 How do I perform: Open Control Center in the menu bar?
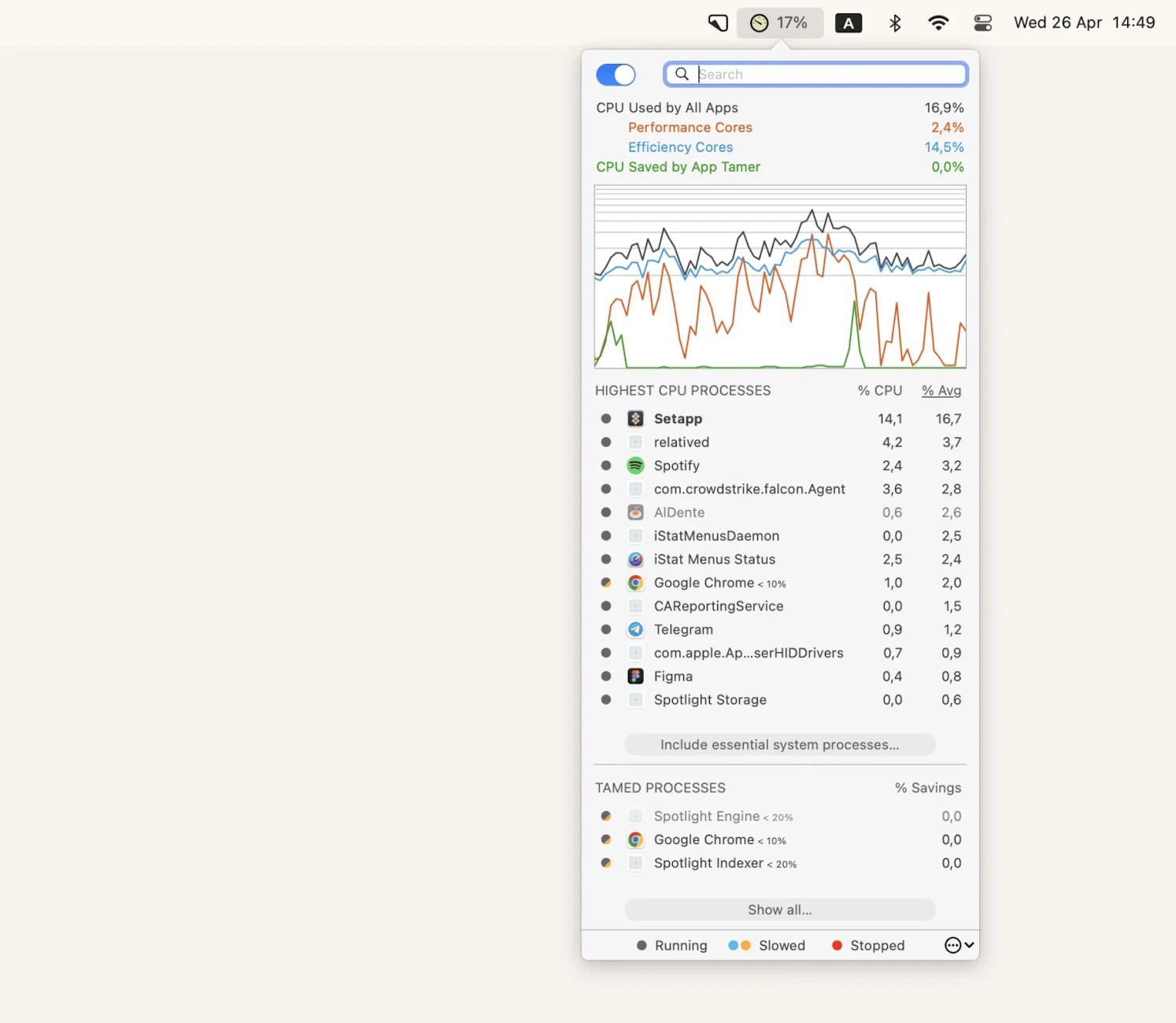tap(983, 23)
